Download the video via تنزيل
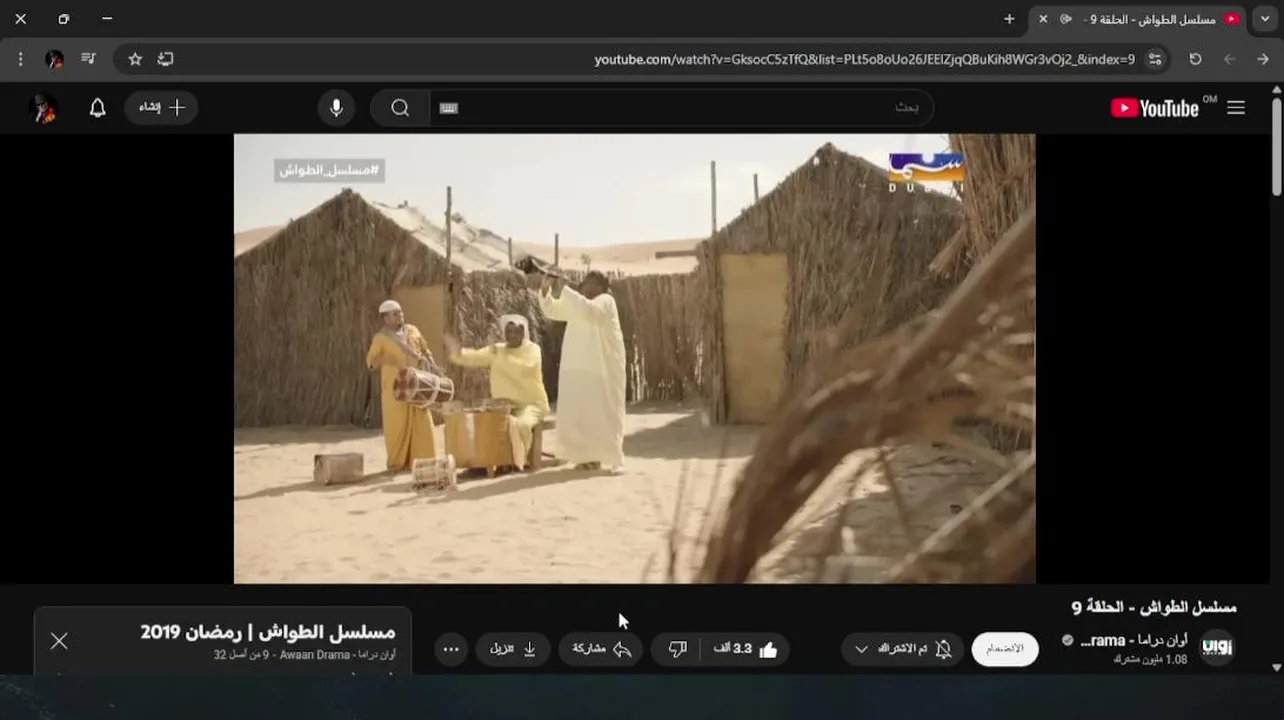The height and width of the screenshot is (720, 1284). tap(513, 649)
